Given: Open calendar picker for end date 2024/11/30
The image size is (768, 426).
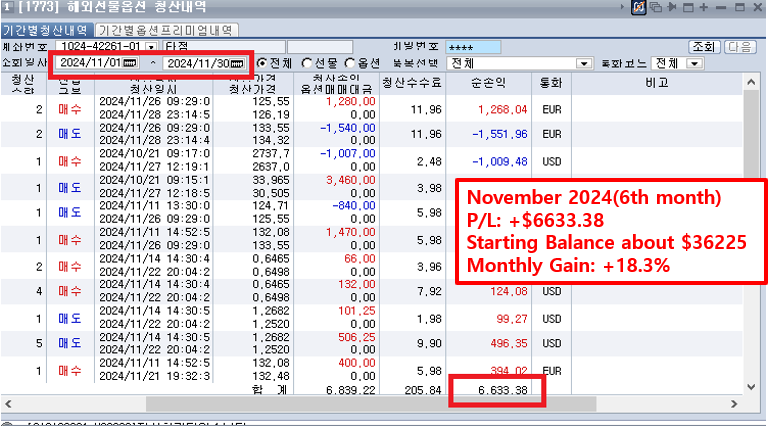Looking at the screenshot, I should 235,63.
